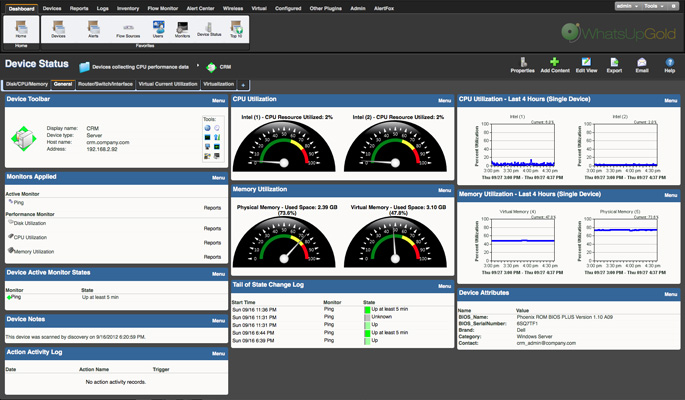Click the Home icon in the toolbar
Image resolution: width=685 pixels, height=400 pixels.
21,29
